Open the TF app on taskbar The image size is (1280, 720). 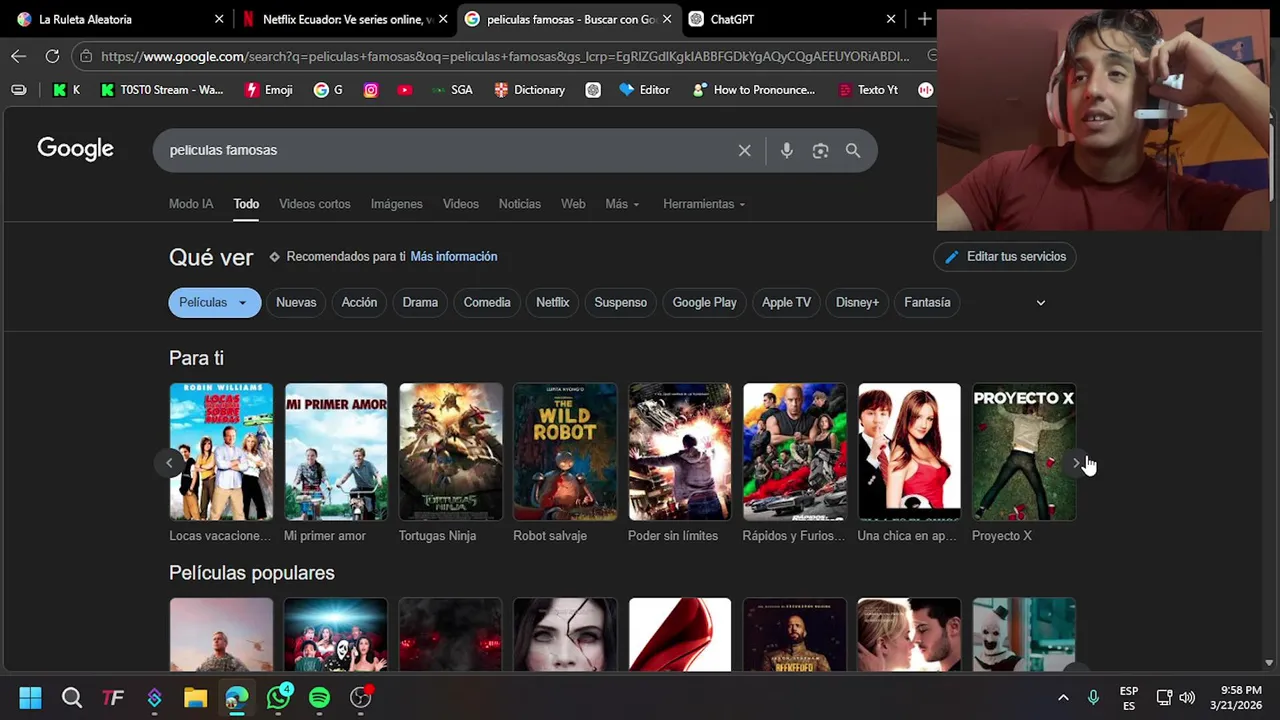pos(113,697)
